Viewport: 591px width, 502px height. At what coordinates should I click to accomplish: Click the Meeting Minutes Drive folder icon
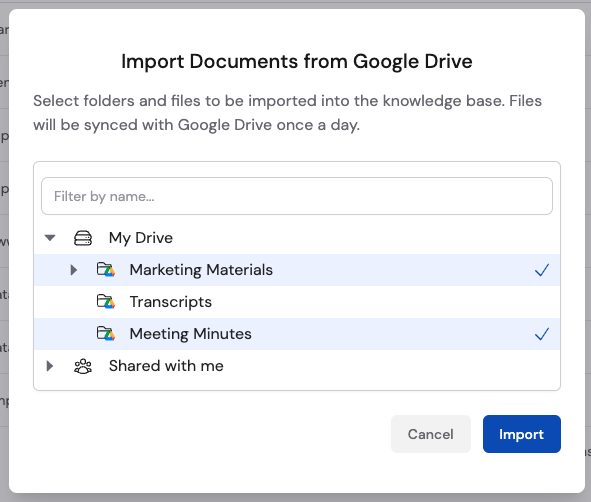(x=106, y=334)
